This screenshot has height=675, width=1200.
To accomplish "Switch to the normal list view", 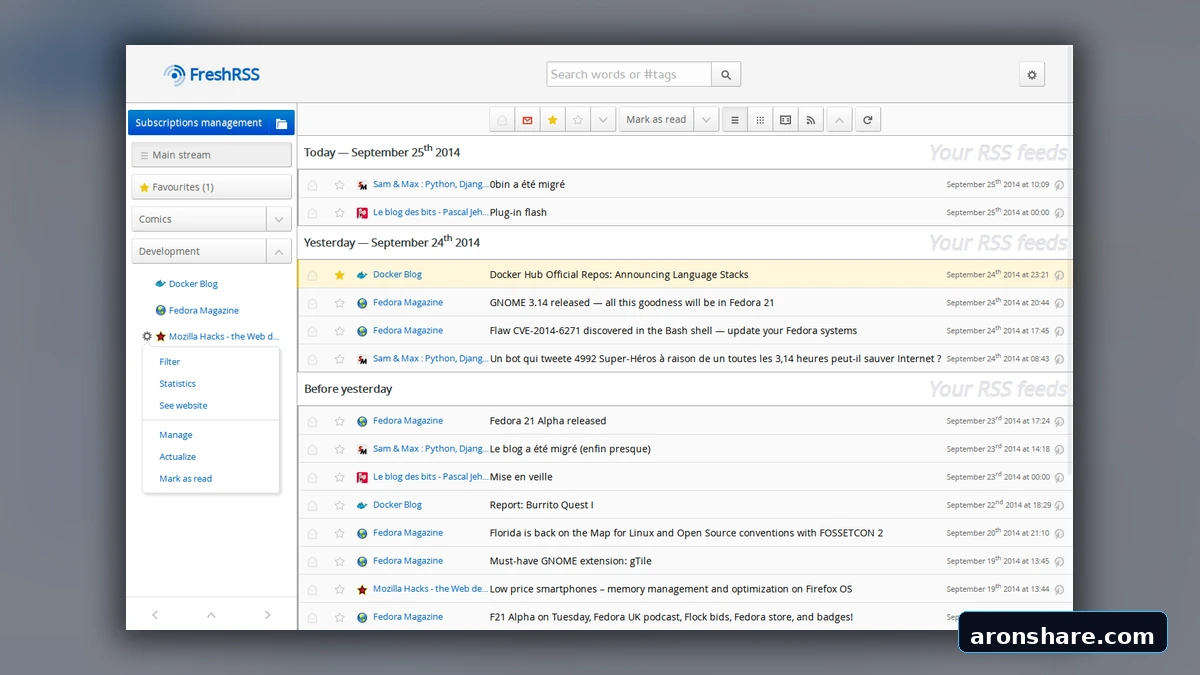I will pyautogui.click(x=735, y=120).
